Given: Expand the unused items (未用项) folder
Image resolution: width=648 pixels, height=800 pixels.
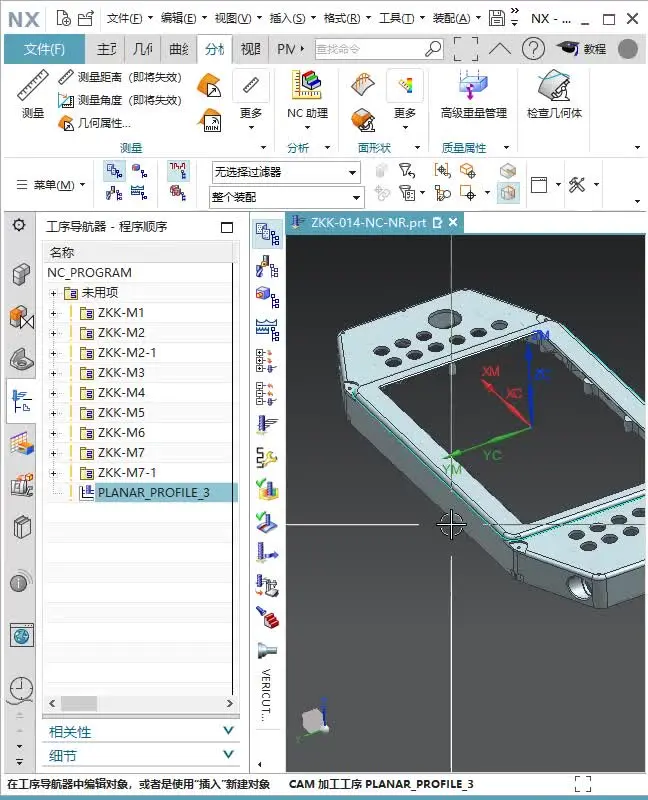Looking at the screenshot, I should (54, 293).
